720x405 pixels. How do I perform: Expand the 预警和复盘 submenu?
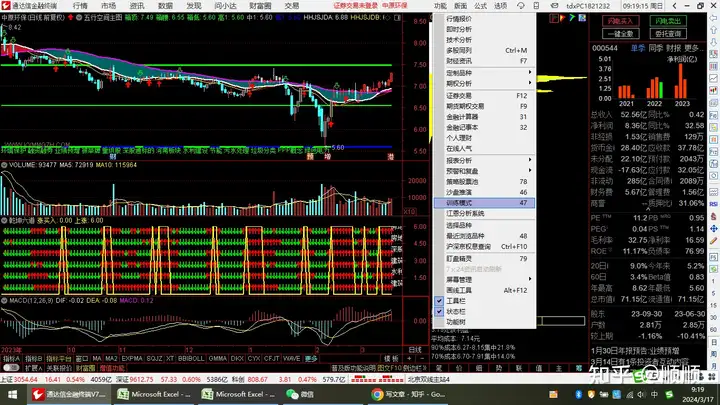click(x=484, y=171)
